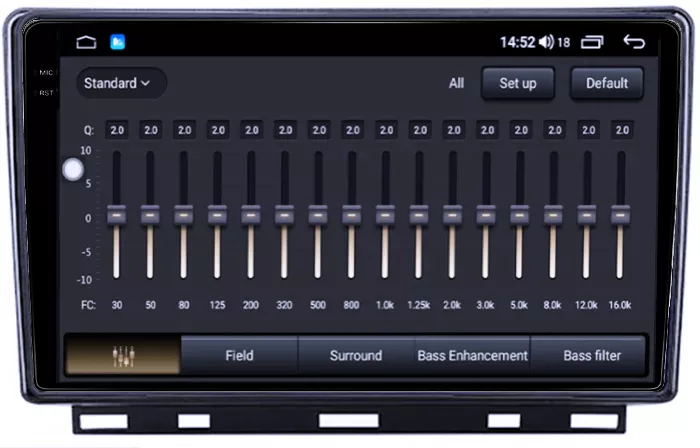Click the 12.0k band slider handle

587,215
